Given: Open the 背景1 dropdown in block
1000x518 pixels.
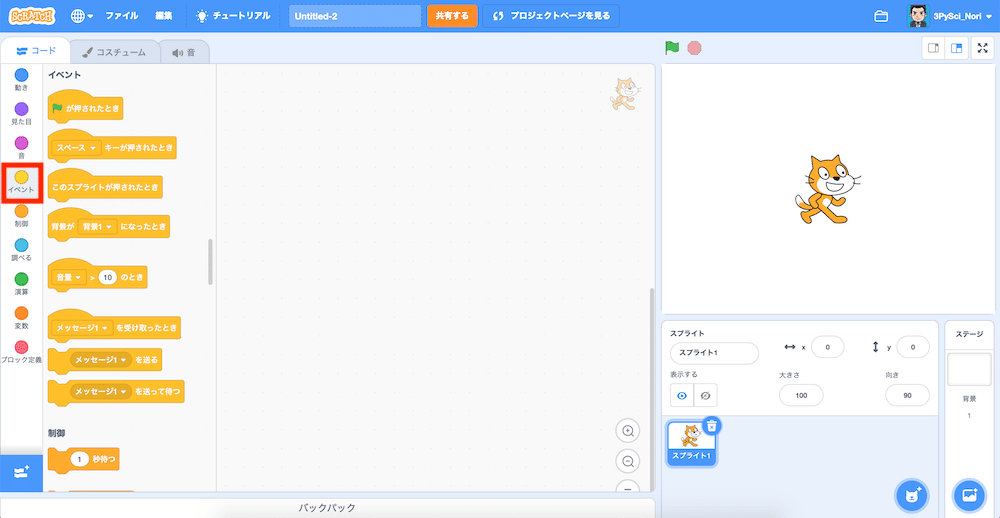Looking at the screenshot, I should [x=97, y=227].
